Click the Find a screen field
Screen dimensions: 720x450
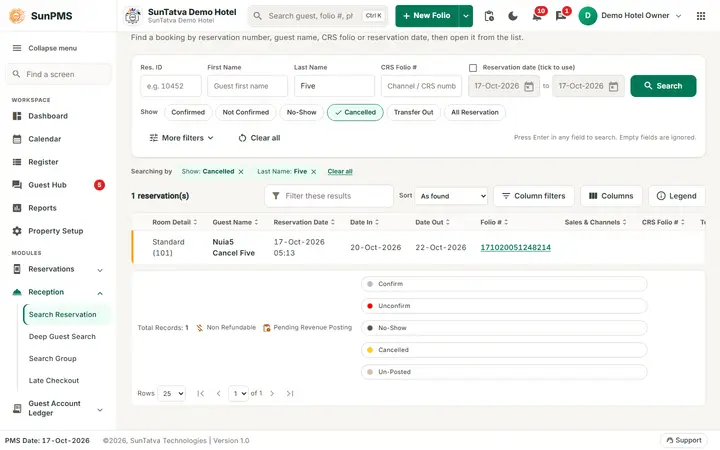click(58, 74)
